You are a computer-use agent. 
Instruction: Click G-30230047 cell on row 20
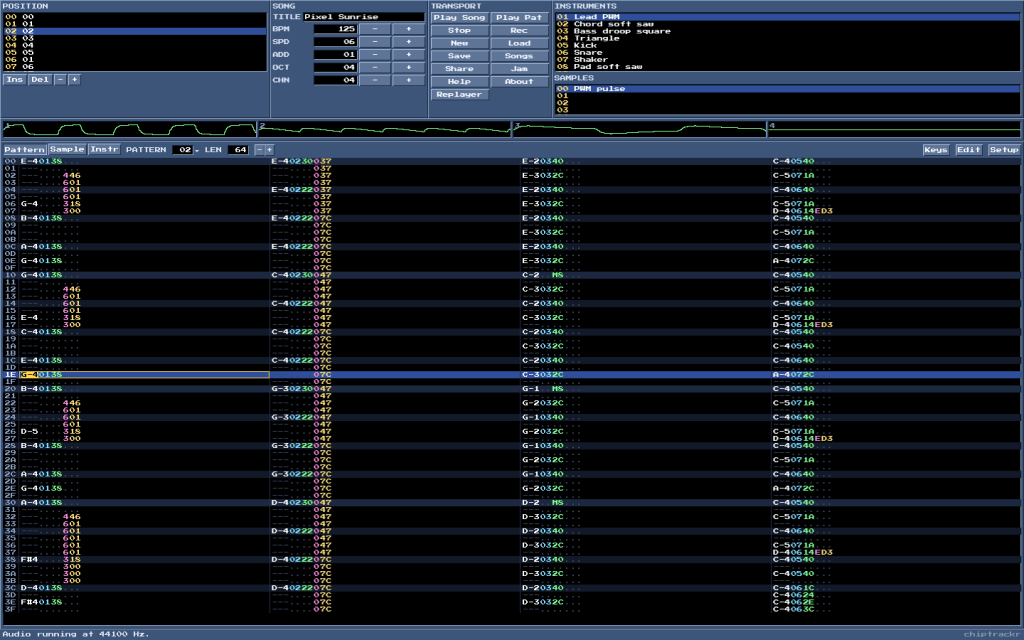pyautogui.click(x=302, y=389)
